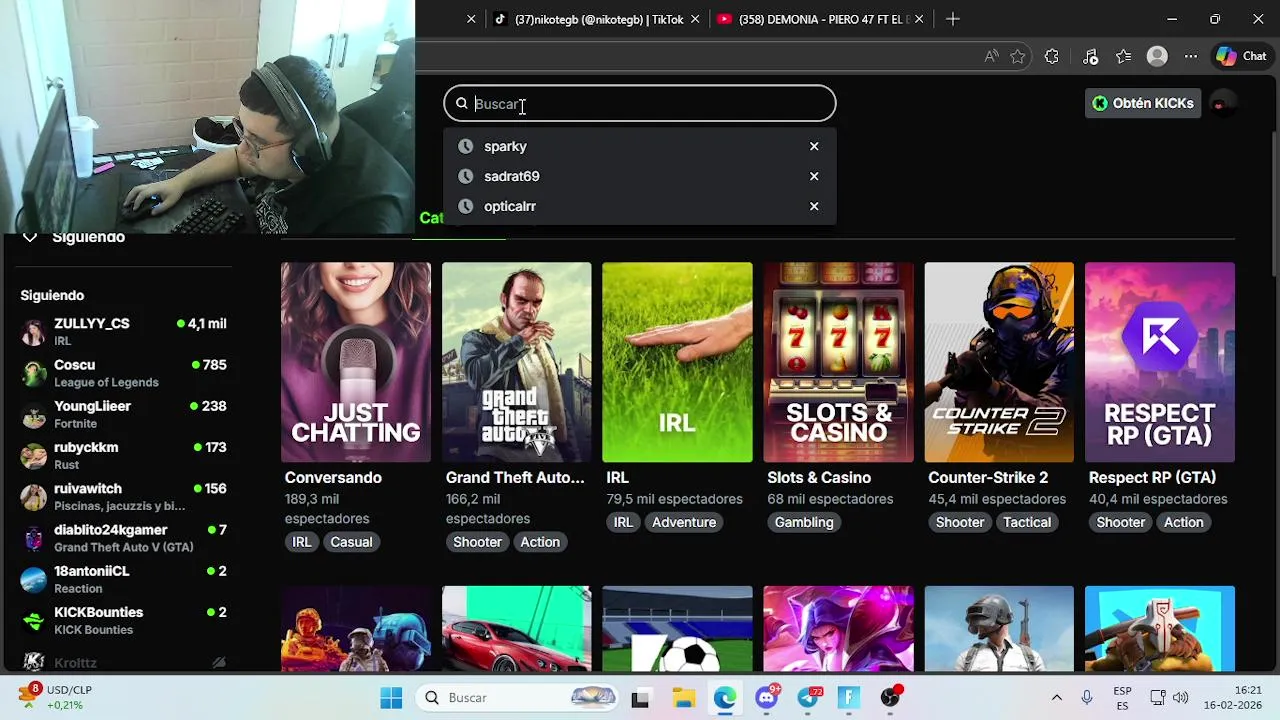Open the Windows Start menu
Viewport: 1280px width, 720px height.
pos(391,698)
